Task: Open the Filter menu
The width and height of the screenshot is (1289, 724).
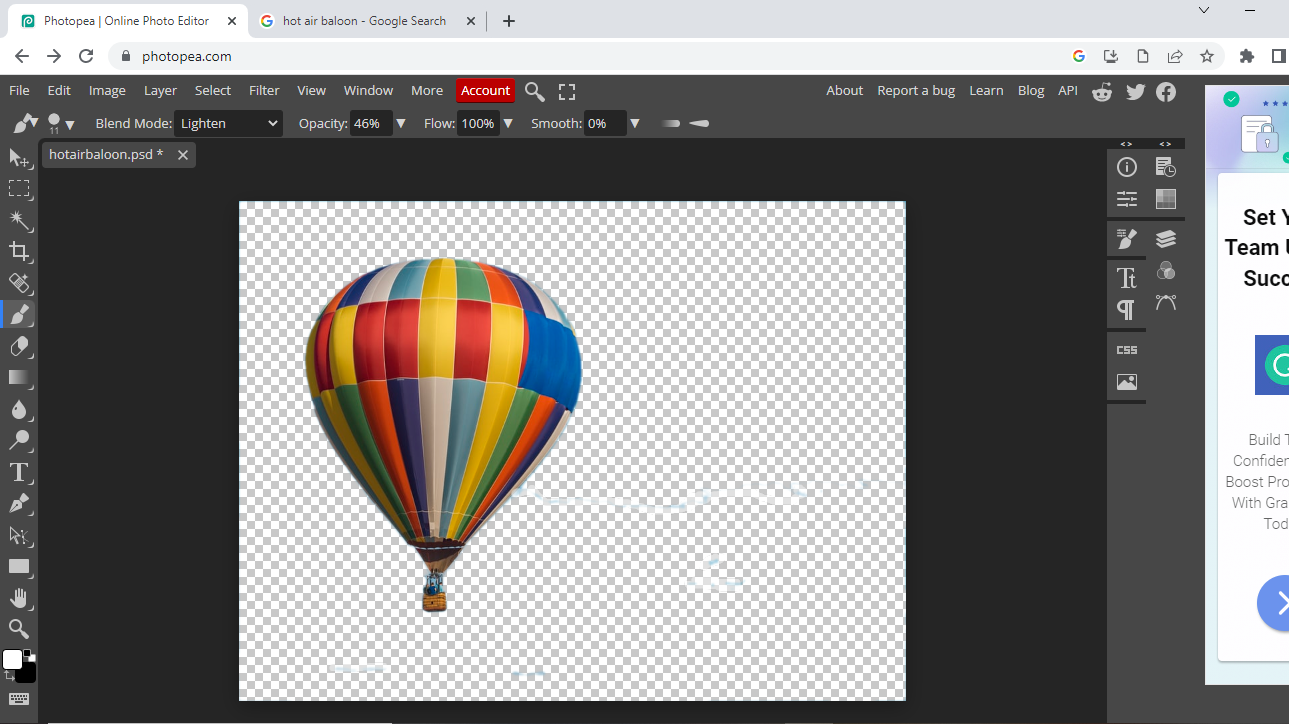Action: [x=264, y=90]
